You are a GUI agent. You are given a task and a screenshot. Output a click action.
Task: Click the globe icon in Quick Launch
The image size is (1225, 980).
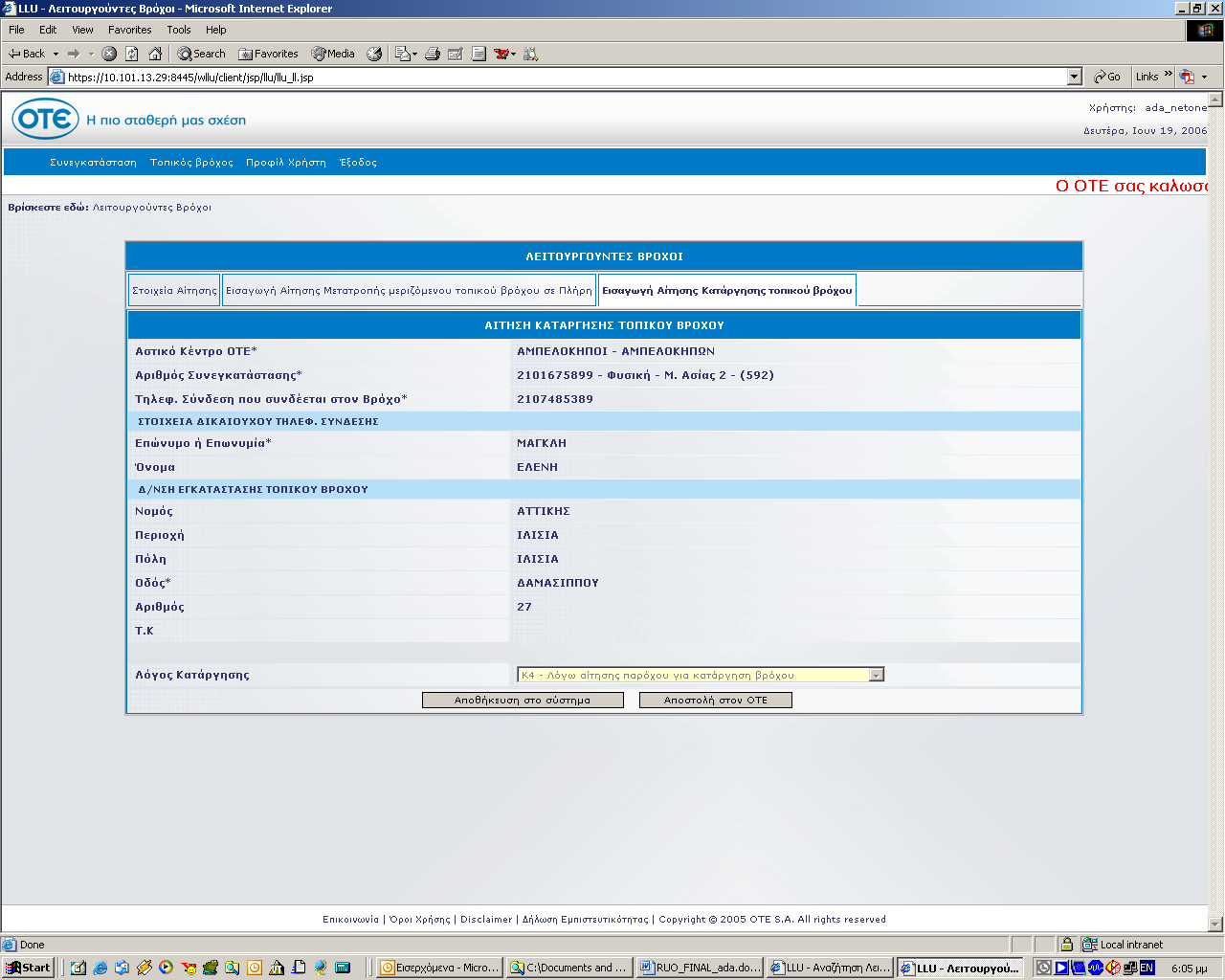point(321,968)
